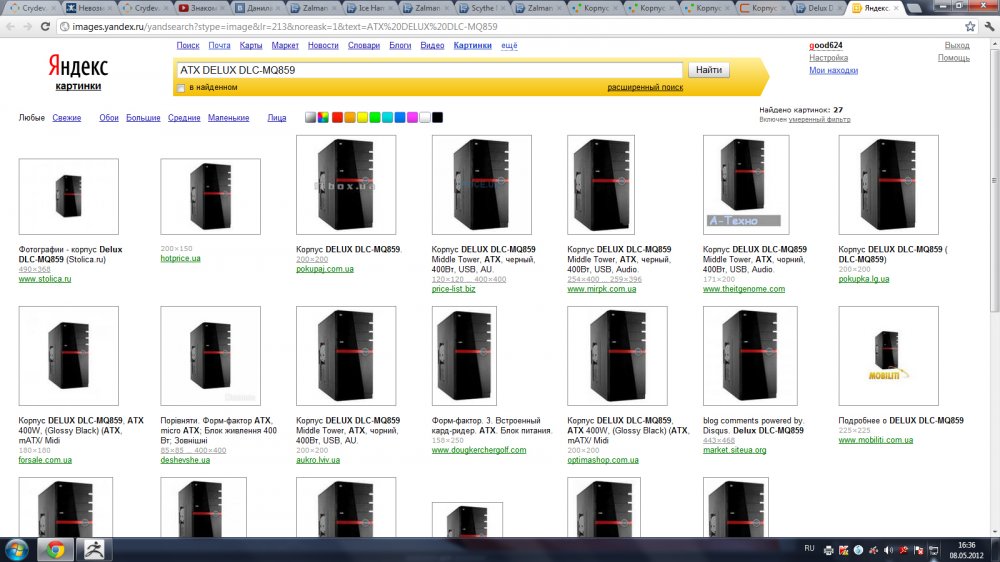Filter images by "Большие" size link
This screenshot has width=1000, height=562.
(143, 118)
